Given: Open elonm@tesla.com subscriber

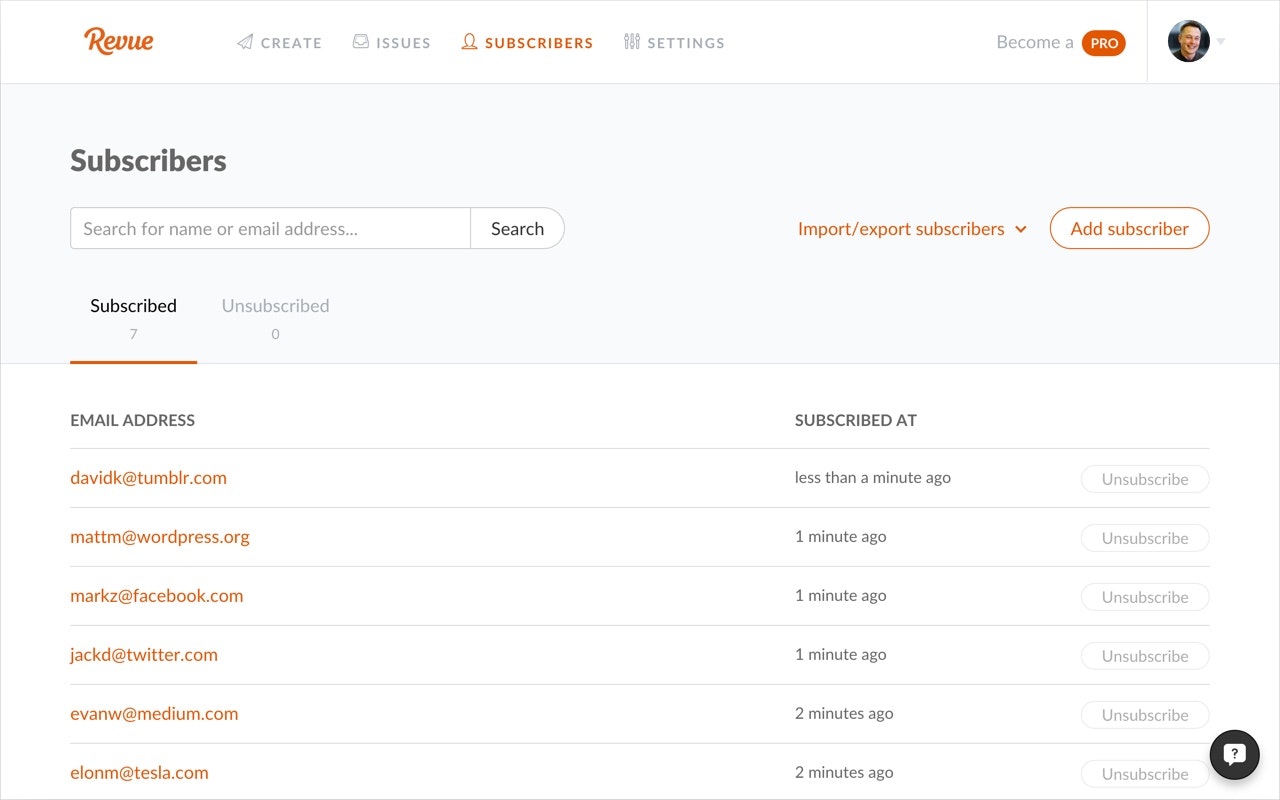Looking at the screenshot, I should click(x=139, y=772).
